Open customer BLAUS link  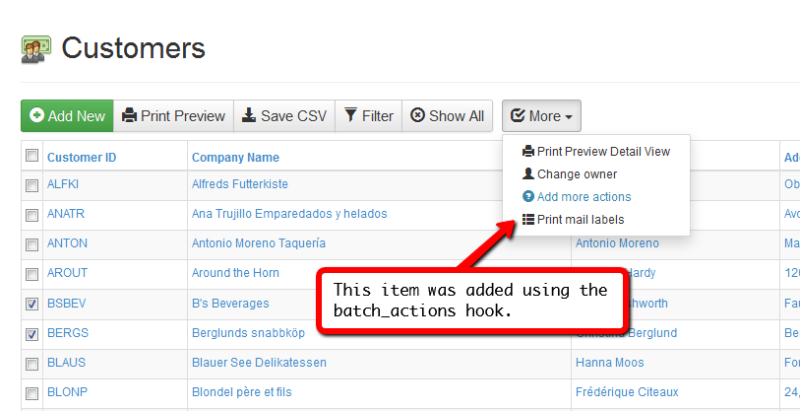click(x=66, y=363)
